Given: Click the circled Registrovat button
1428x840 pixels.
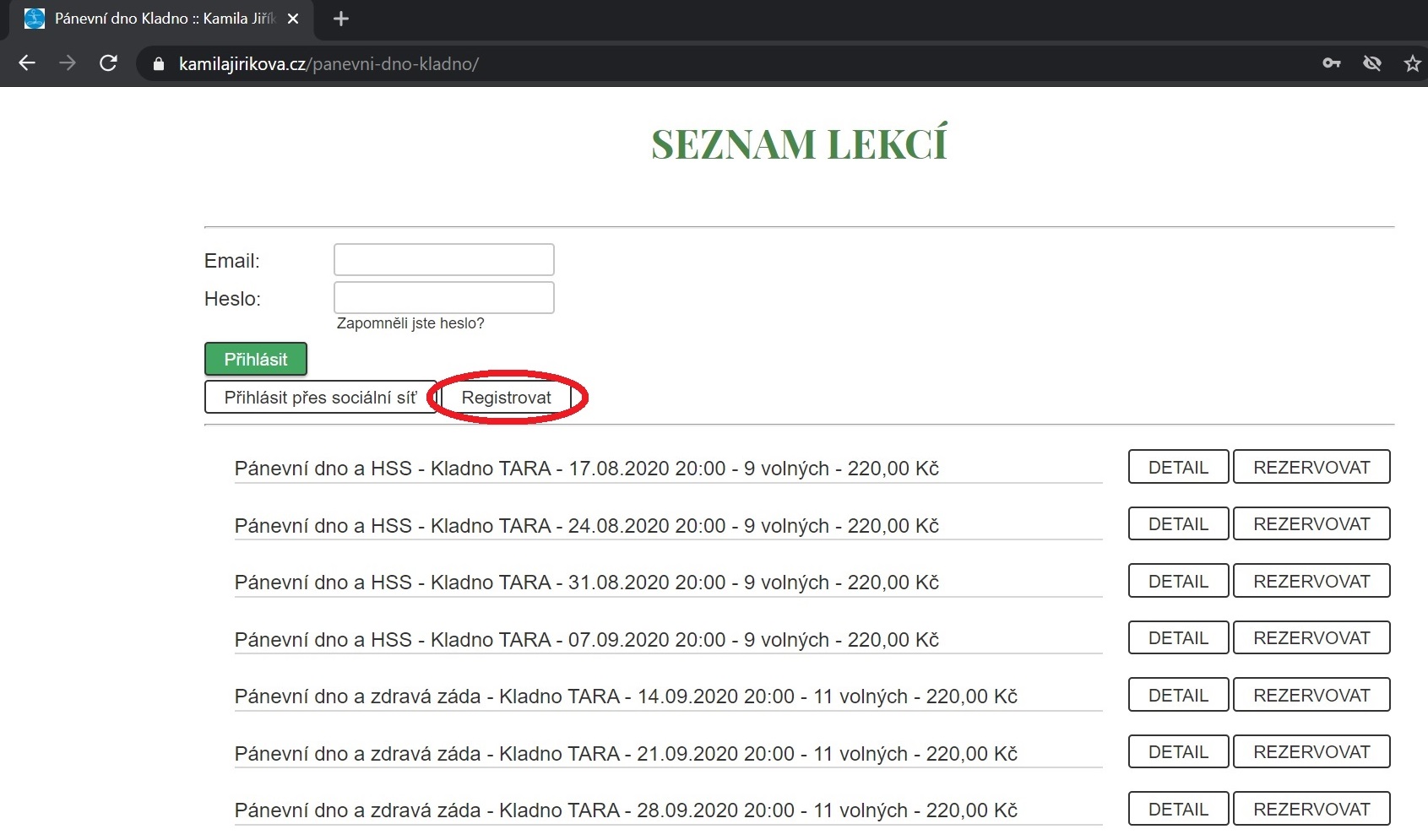Looking at the screenshot, I should pyautogui.click(x=506, y=398).
